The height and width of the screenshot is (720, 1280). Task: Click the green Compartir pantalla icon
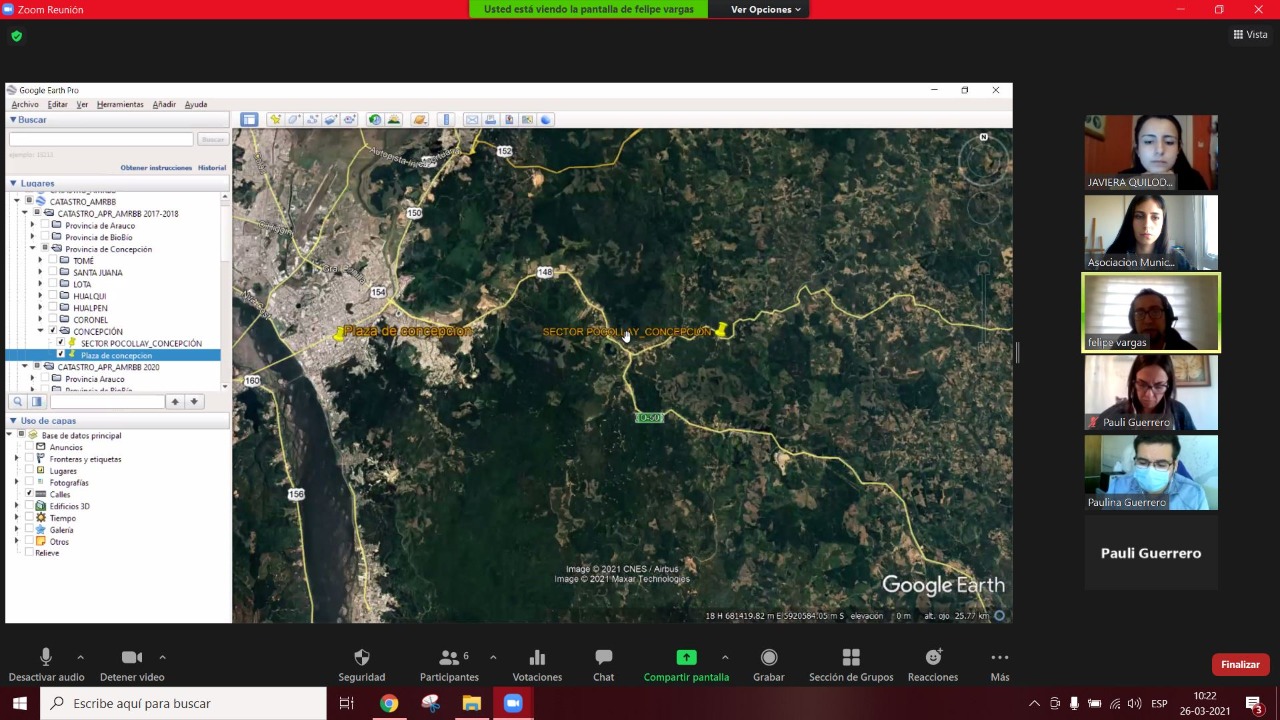[x=686, y=657]
